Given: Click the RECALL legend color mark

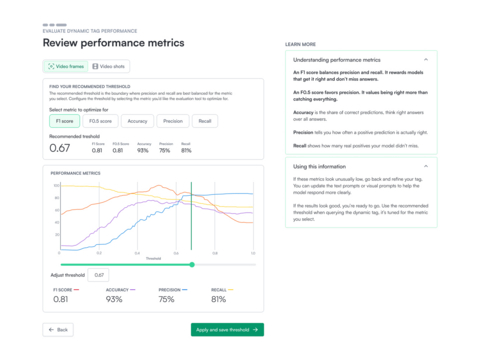Looking at the screenshot, I should click(x=231, y=290).
